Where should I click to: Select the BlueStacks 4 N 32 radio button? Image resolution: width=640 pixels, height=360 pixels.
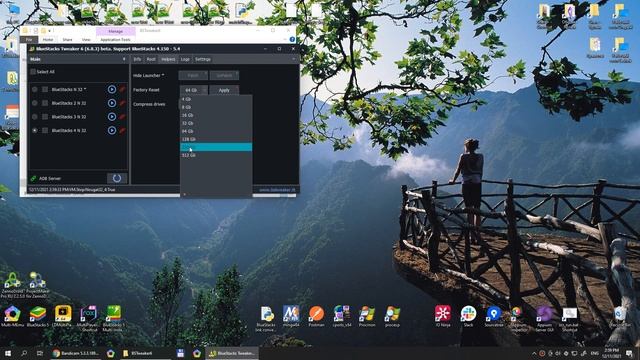(35, 130)
